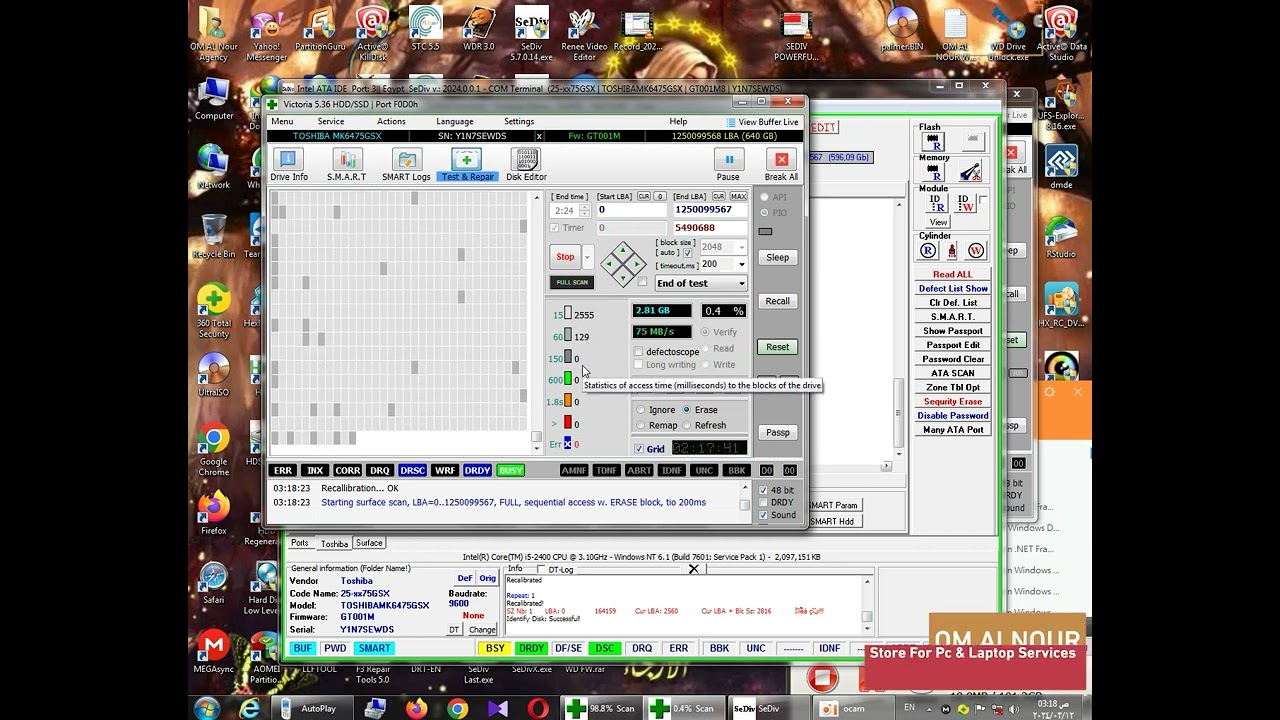Image resolution: width=1280 pixels, height=720 pixels.
Task: Select the Test & Repair tool
Action: 467,165
